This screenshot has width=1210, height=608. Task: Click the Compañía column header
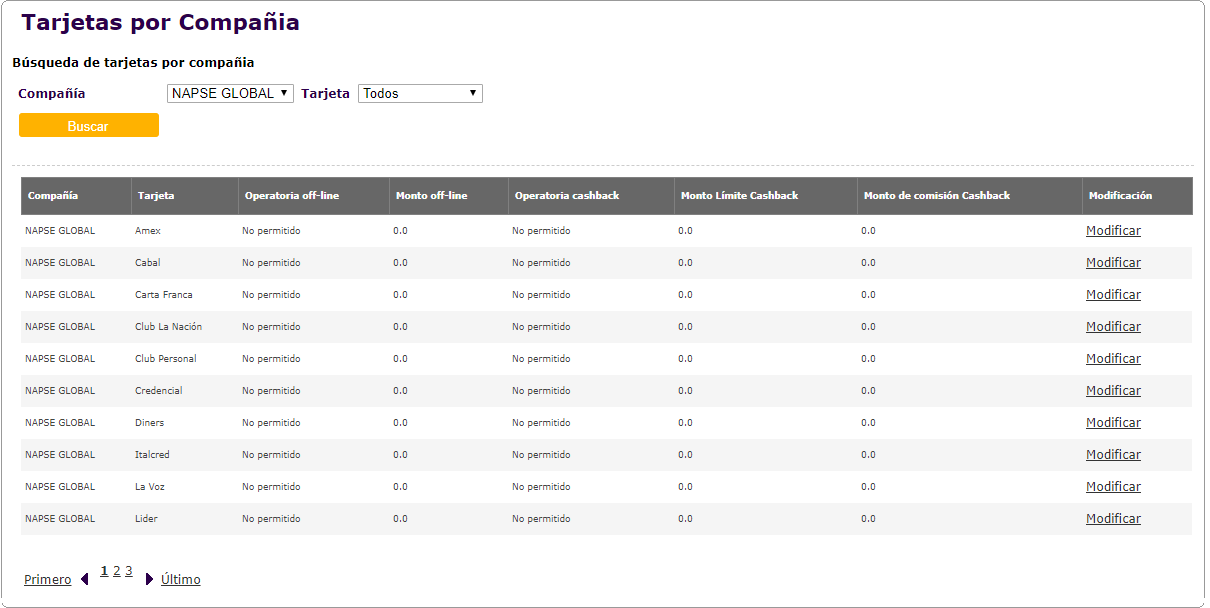tap(53, 196)
